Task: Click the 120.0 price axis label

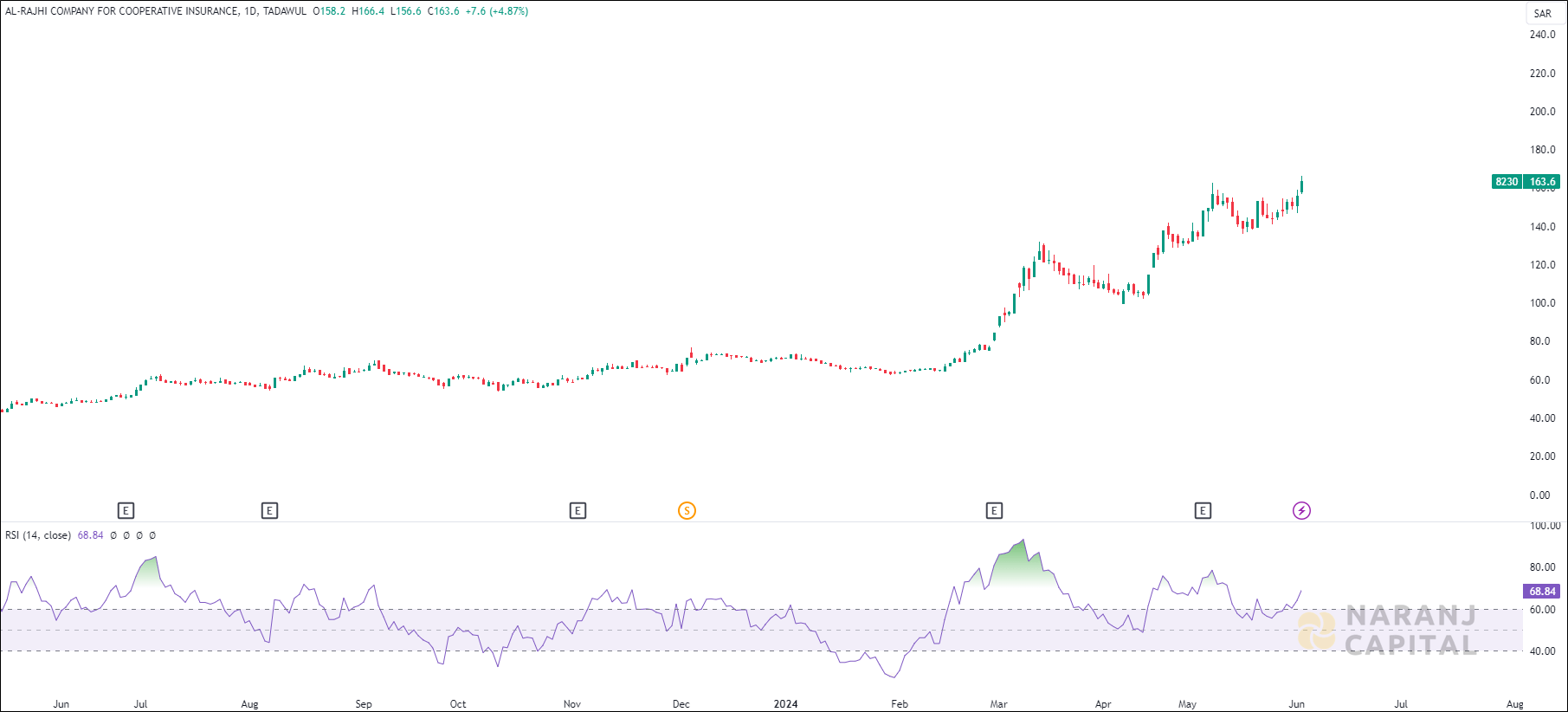Action: (1543, 265)
